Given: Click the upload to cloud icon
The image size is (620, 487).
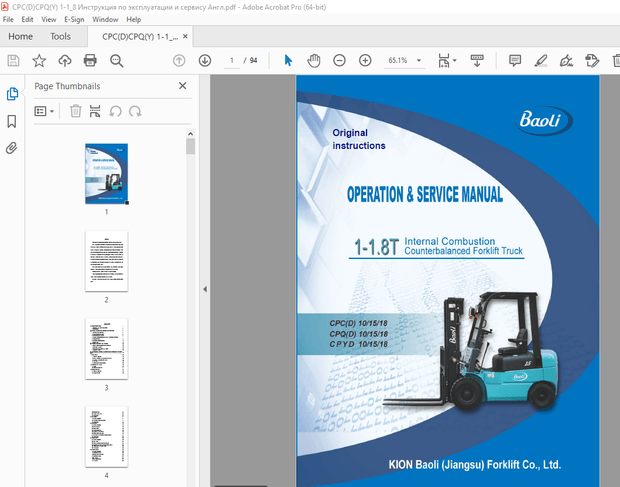Looking at the screenshot, I should 65,60.
